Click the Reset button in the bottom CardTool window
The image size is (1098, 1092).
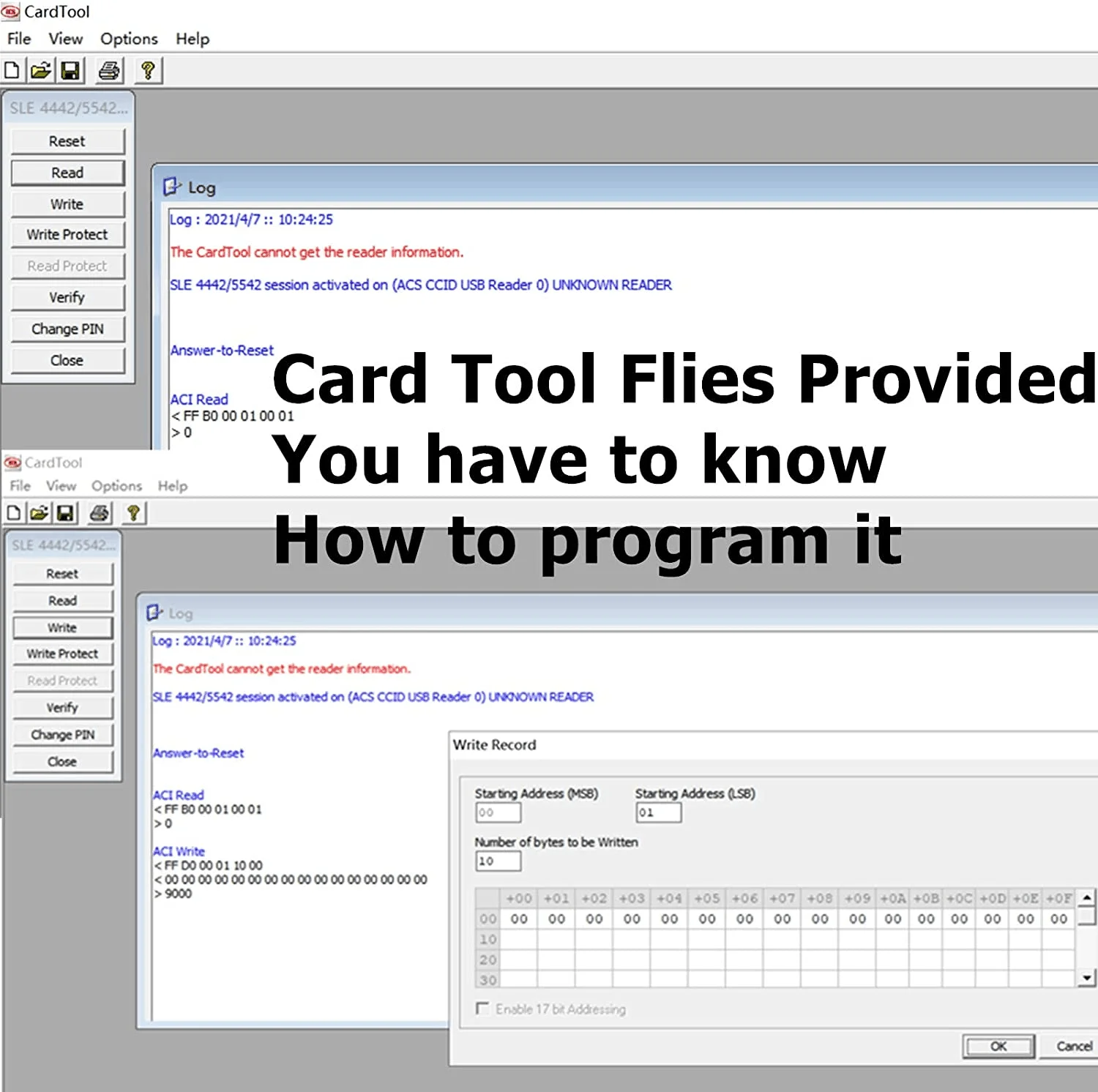click(63, 574)
